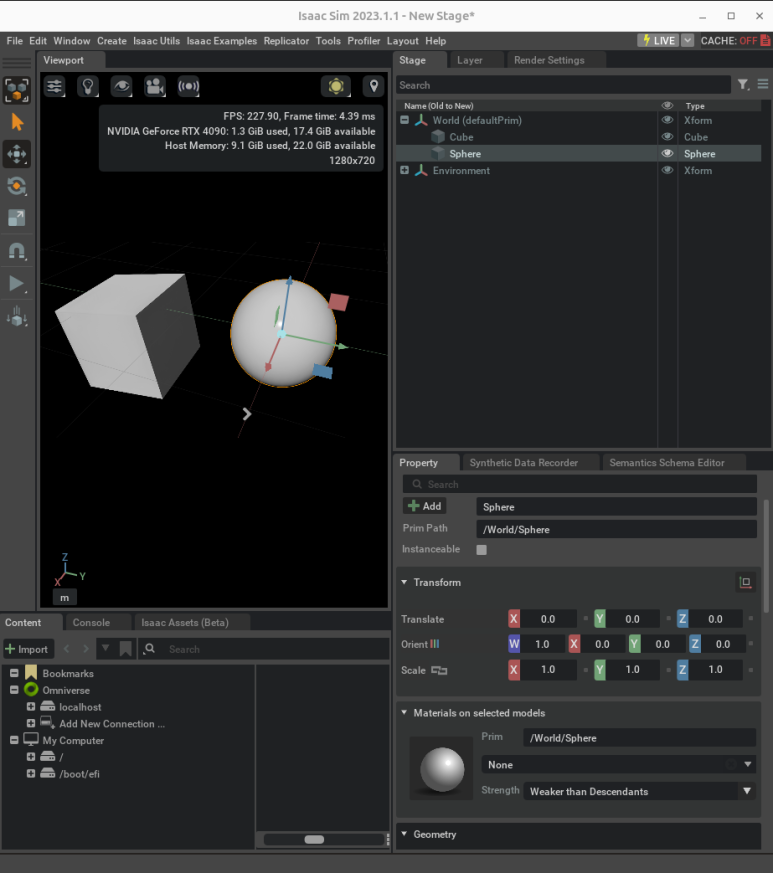
Task: Toggle the LIVE session button
Action: pos(658,40)
